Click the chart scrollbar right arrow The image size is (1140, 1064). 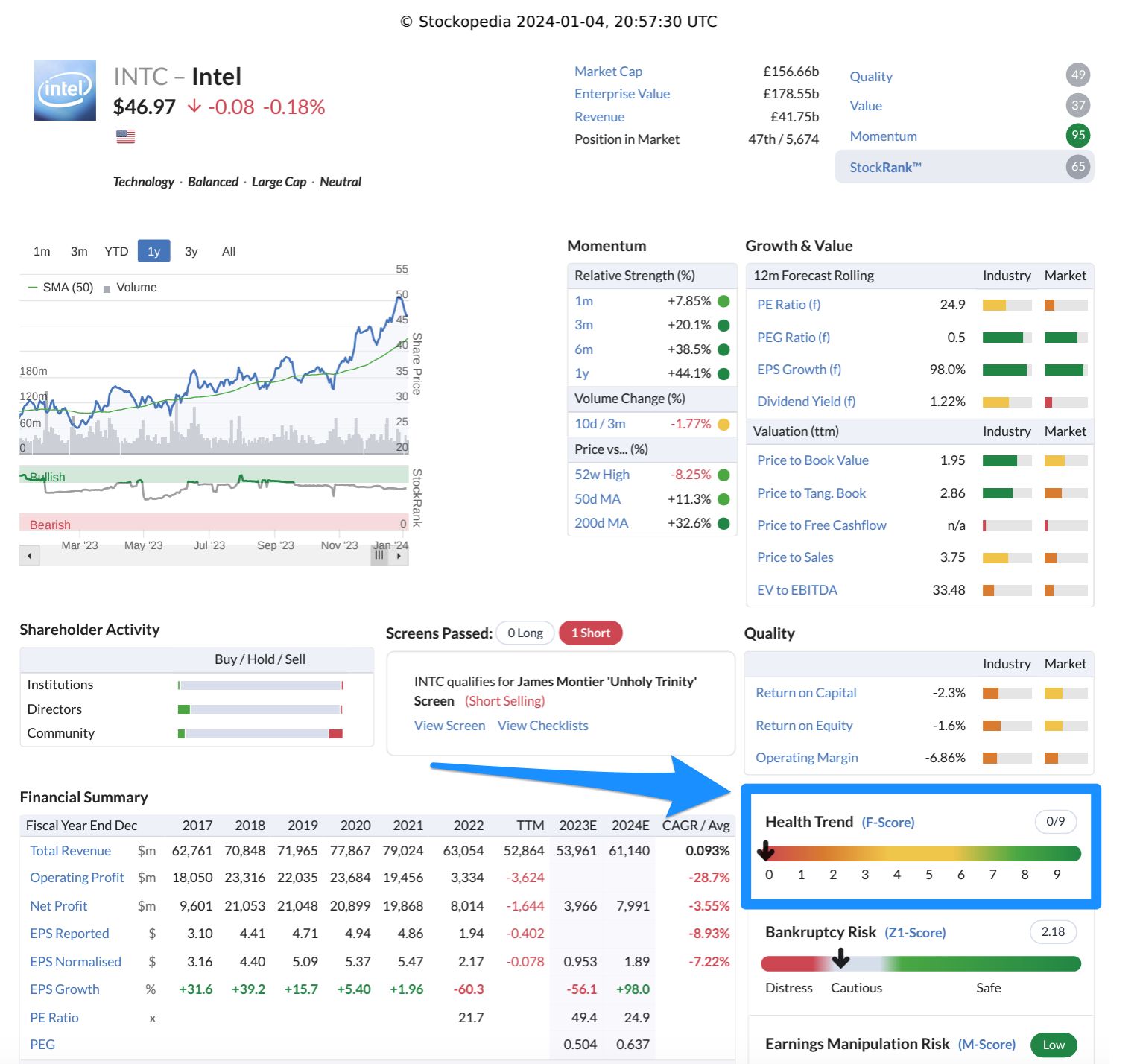(400, 556)
